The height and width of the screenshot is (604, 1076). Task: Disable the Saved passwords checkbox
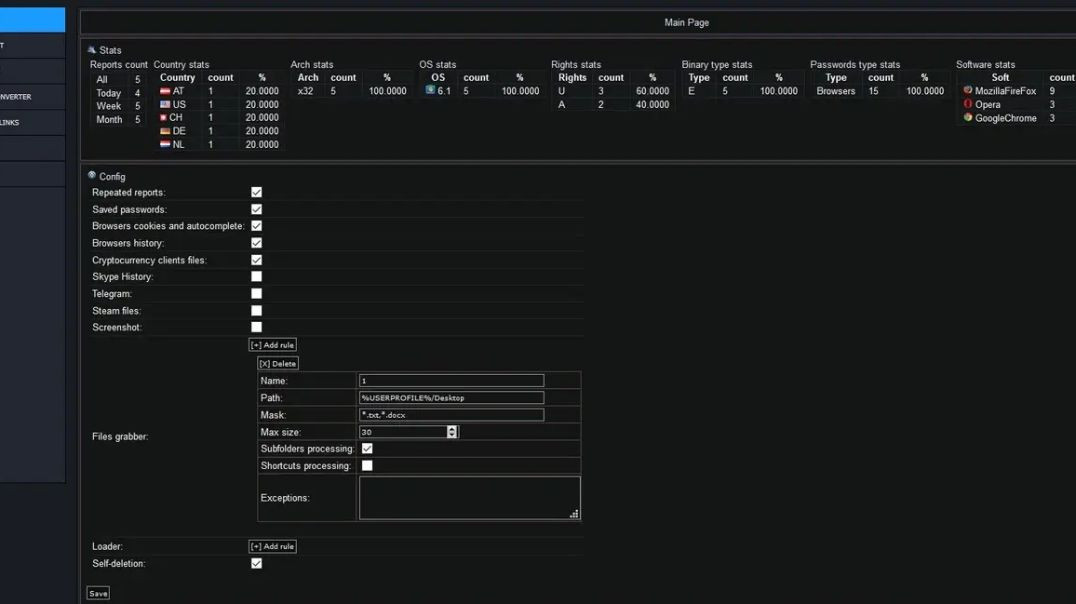click(x=256, y=209)
